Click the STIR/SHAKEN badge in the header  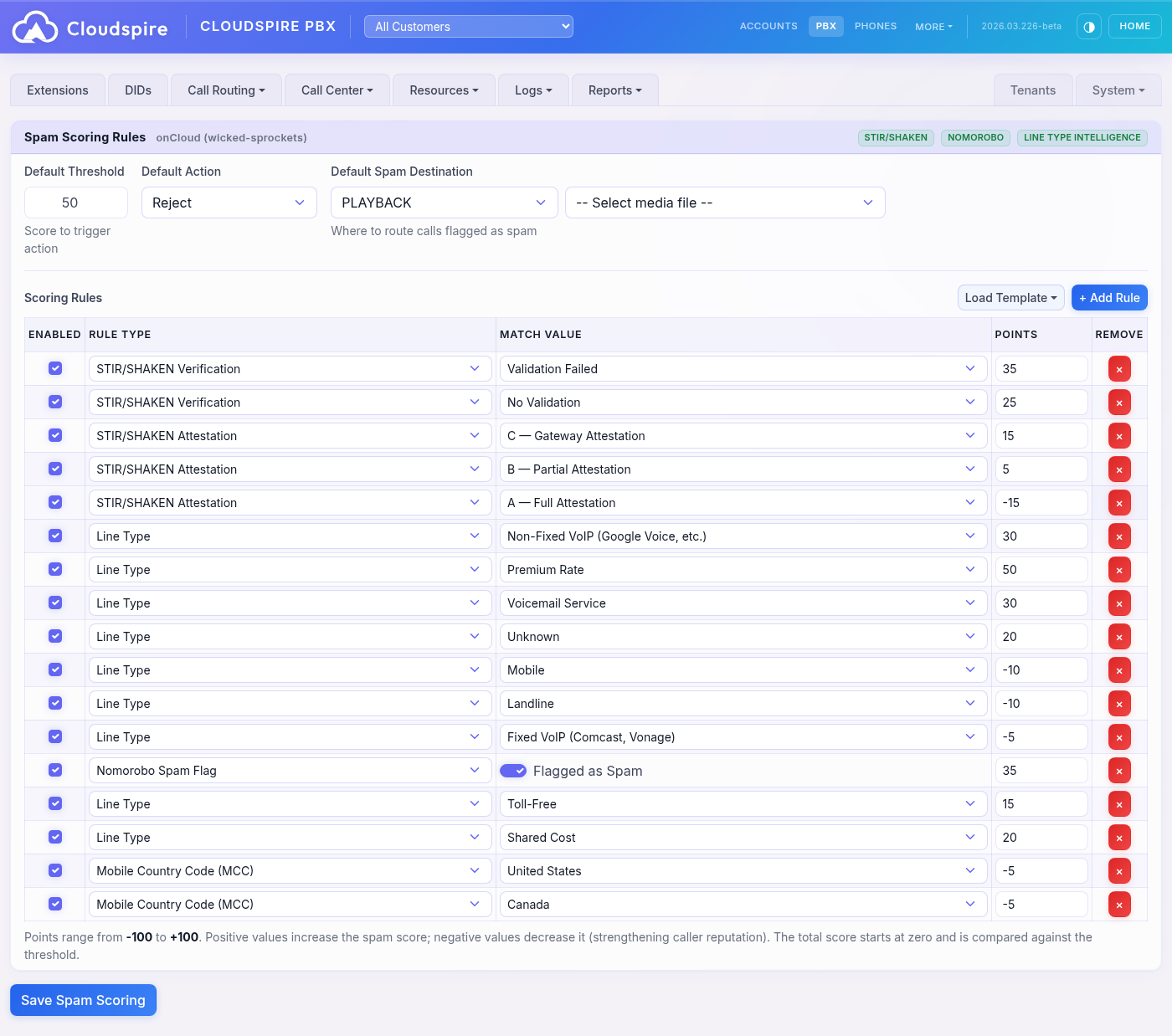[x=896, y=137]
